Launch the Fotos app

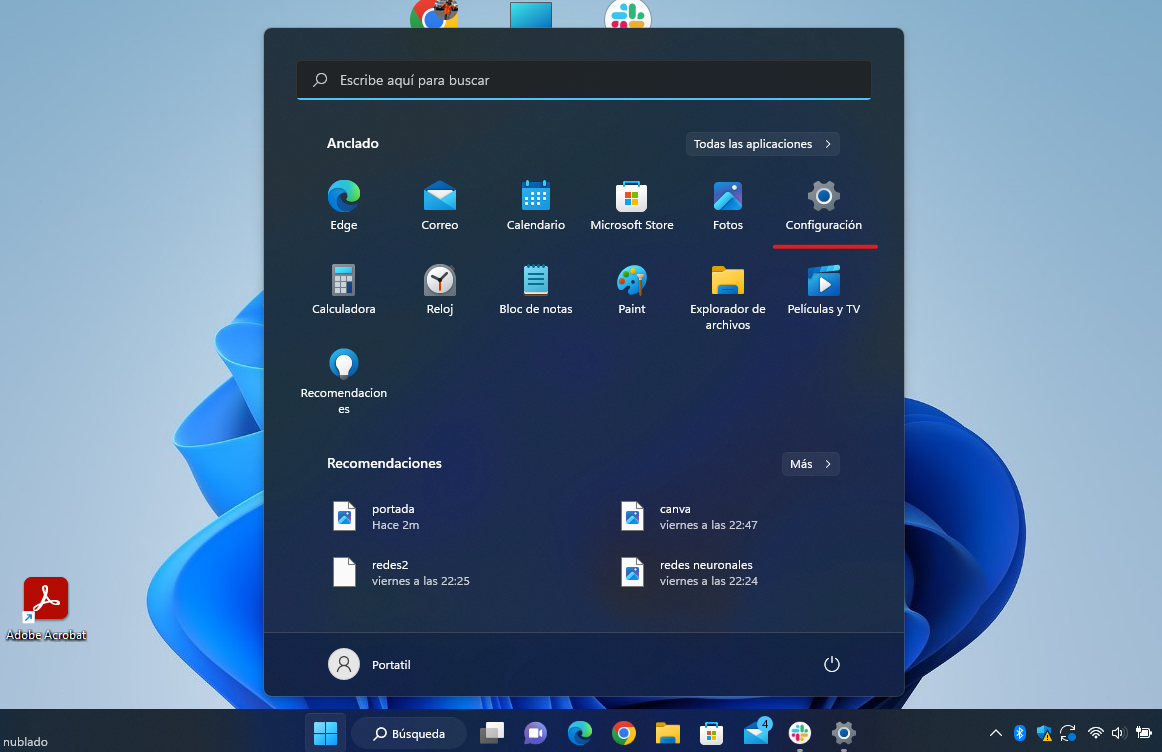tap(728, 205)
